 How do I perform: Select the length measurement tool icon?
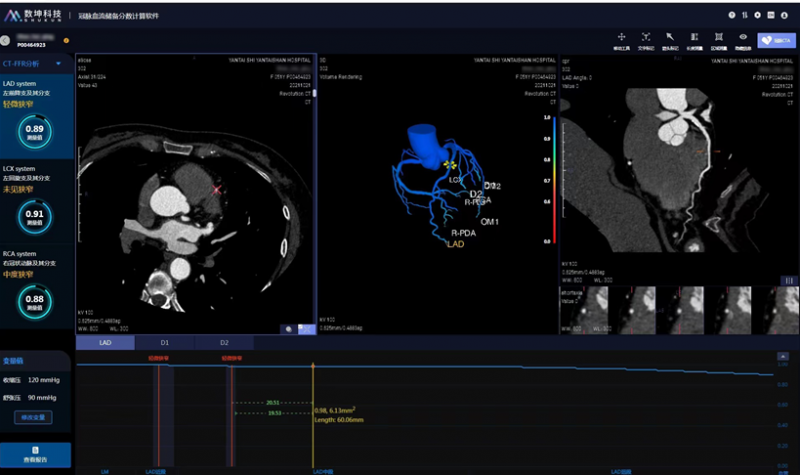[694, 37]
